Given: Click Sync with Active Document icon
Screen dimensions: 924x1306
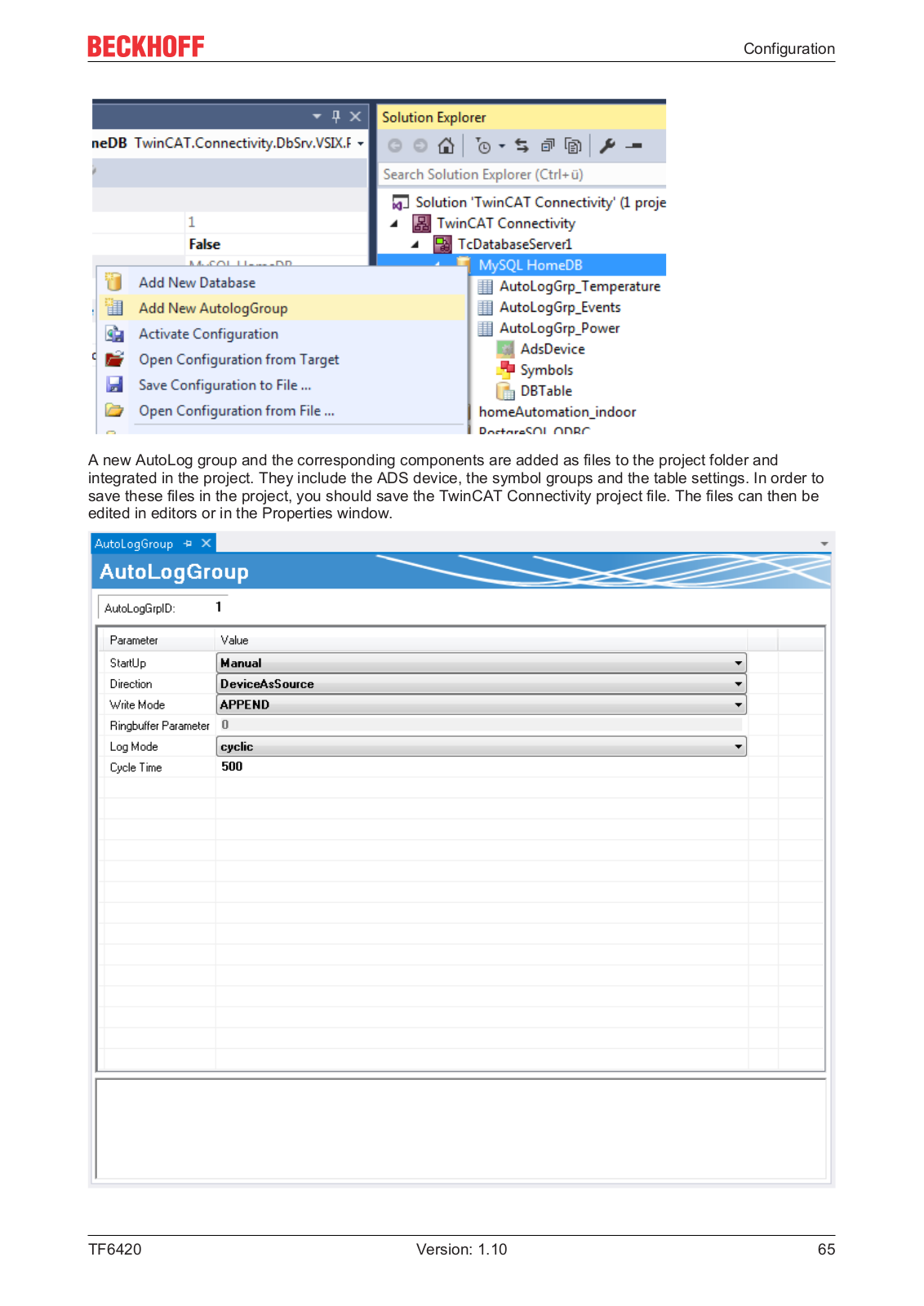Looking at the screenshot, I should tap(522, 146).
